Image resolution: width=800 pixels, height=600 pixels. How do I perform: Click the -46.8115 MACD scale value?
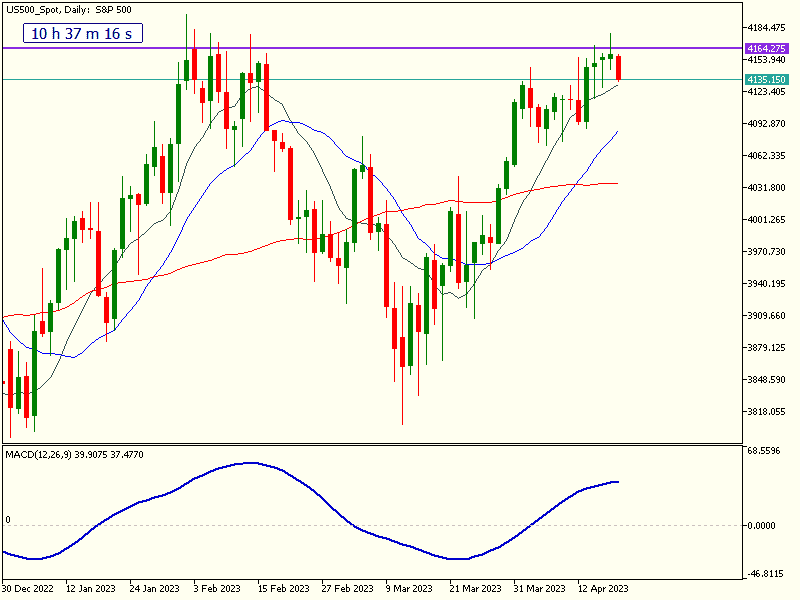pos(767,575)
